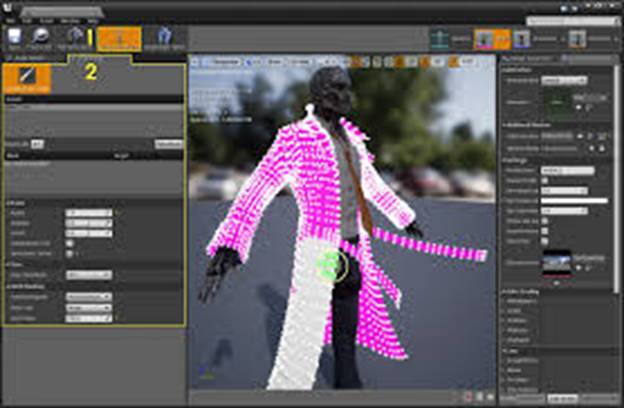This screenshot has height=408, width=624.
Task: Adjust the brush Strength value field
Action: click(x=88, y=223)
